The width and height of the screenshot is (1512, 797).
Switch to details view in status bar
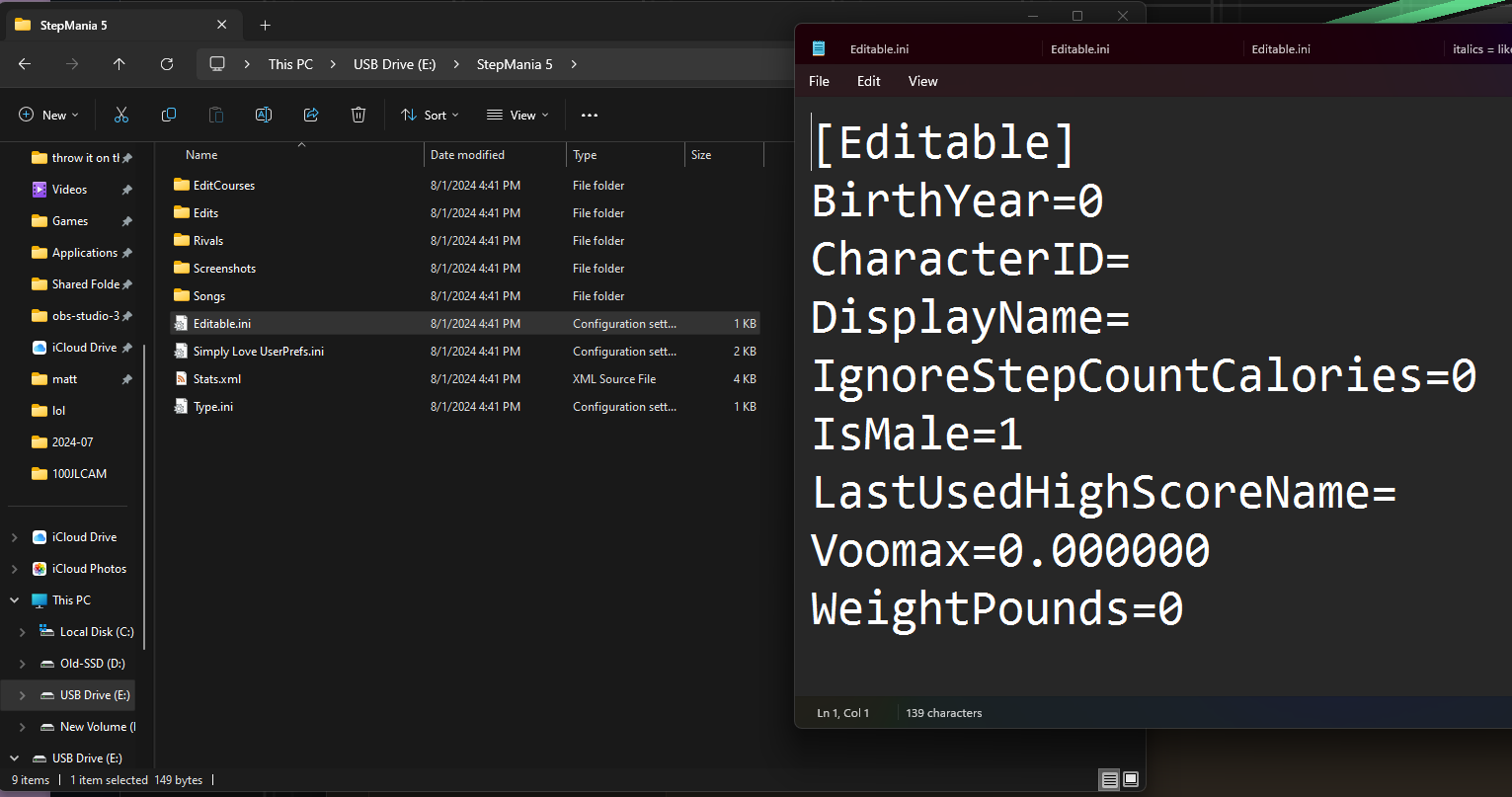[1110, 779]
